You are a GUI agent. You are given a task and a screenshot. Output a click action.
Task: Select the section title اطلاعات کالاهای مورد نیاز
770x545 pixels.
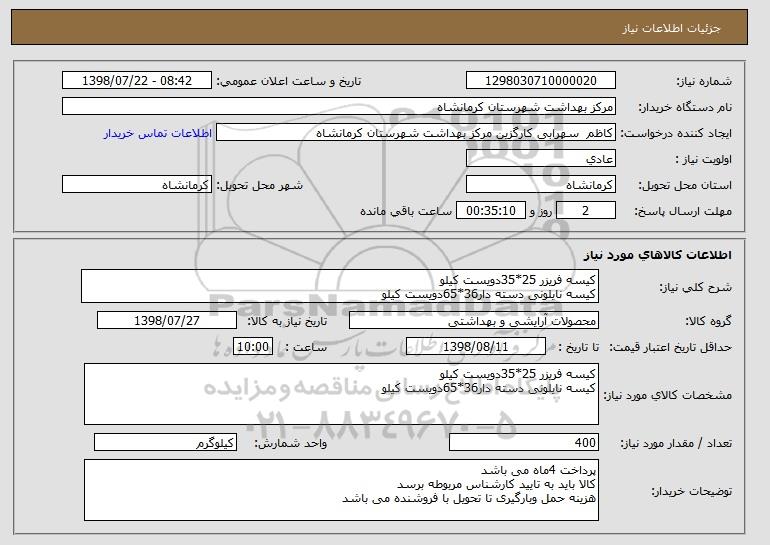pyautogui.click(x=658, y=255)
